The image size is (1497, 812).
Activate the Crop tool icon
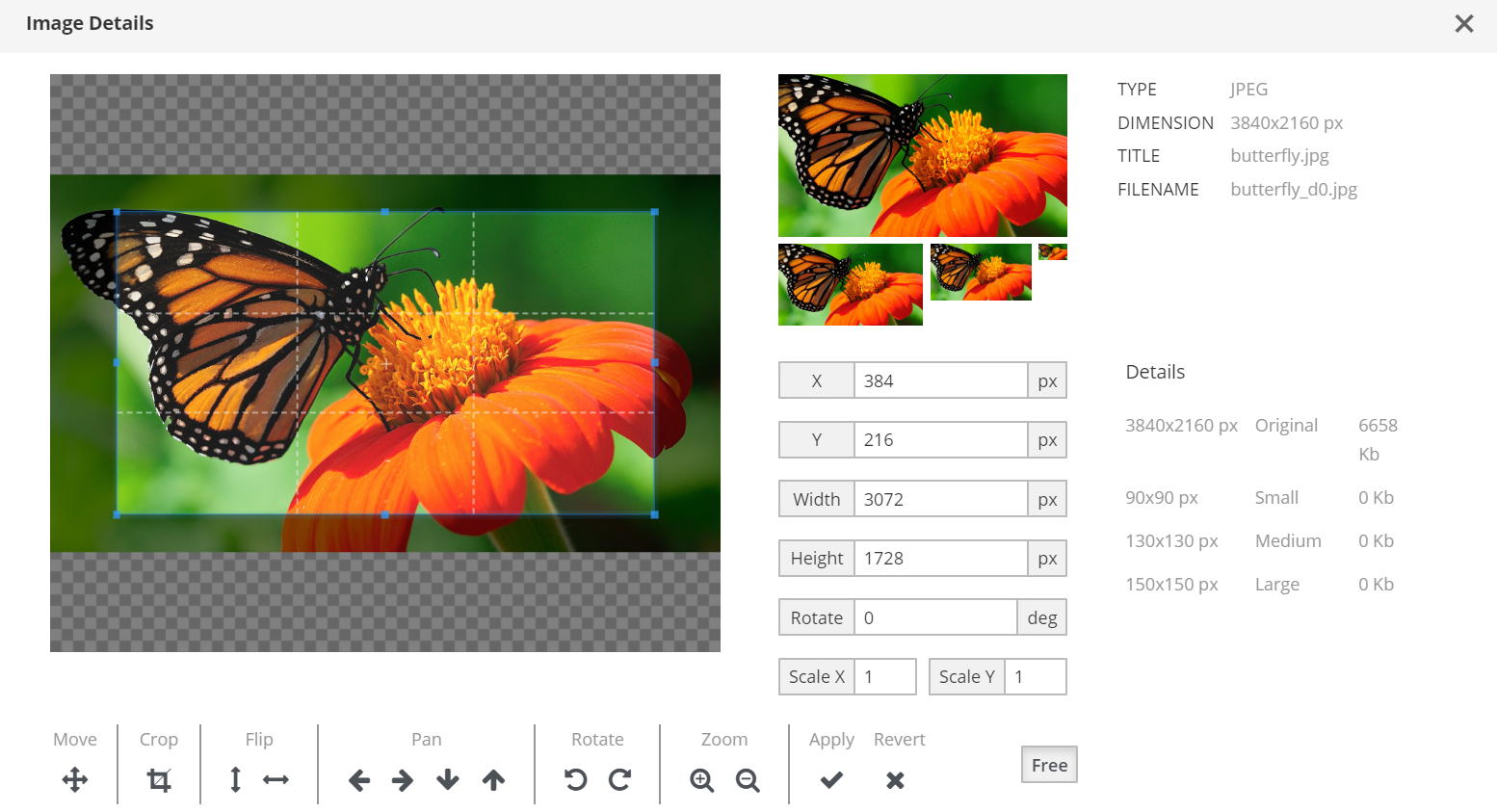tap(159, 780)
